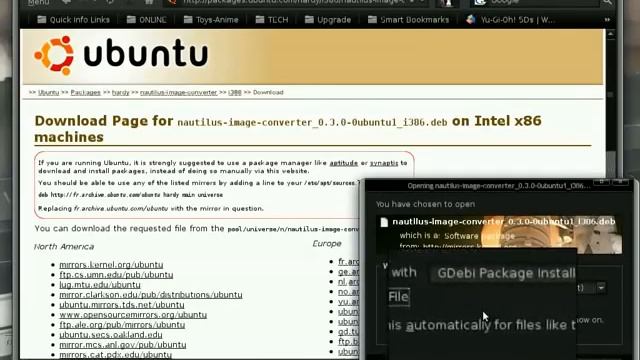640x360 pixels.
Task: Click the scroll-up arrow of the page scrollbar
Action: coord(611,35)
